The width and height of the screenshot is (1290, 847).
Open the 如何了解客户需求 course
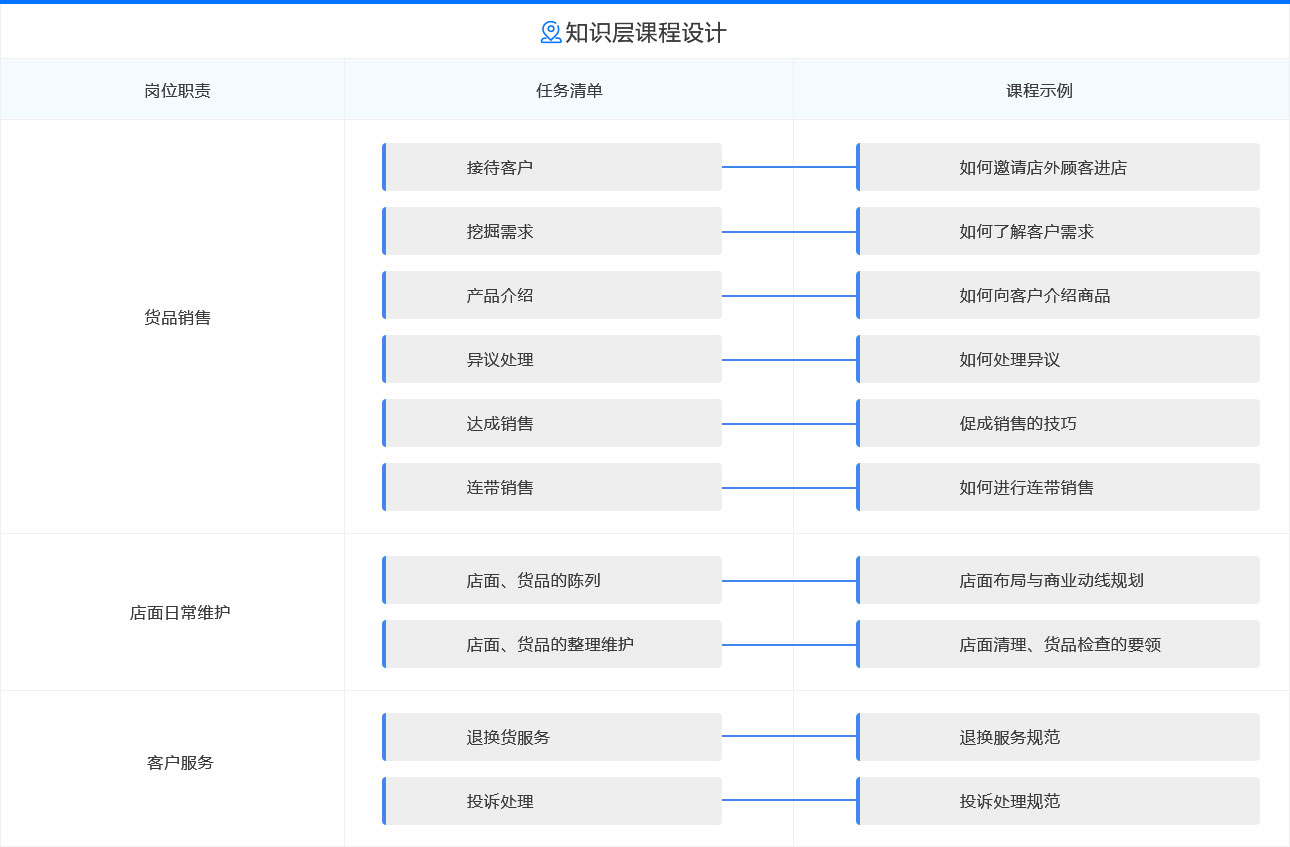point(1058,231)
